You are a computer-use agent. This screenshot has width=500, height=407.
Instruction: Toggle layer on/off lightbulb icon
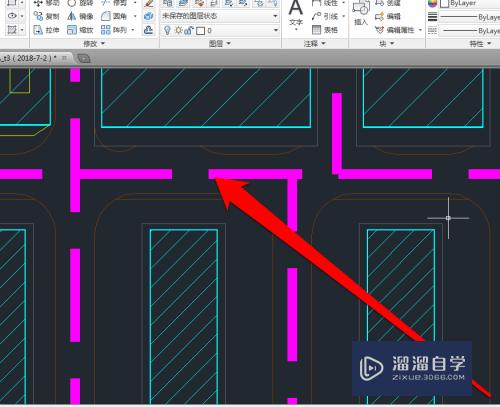pos(167,31)
